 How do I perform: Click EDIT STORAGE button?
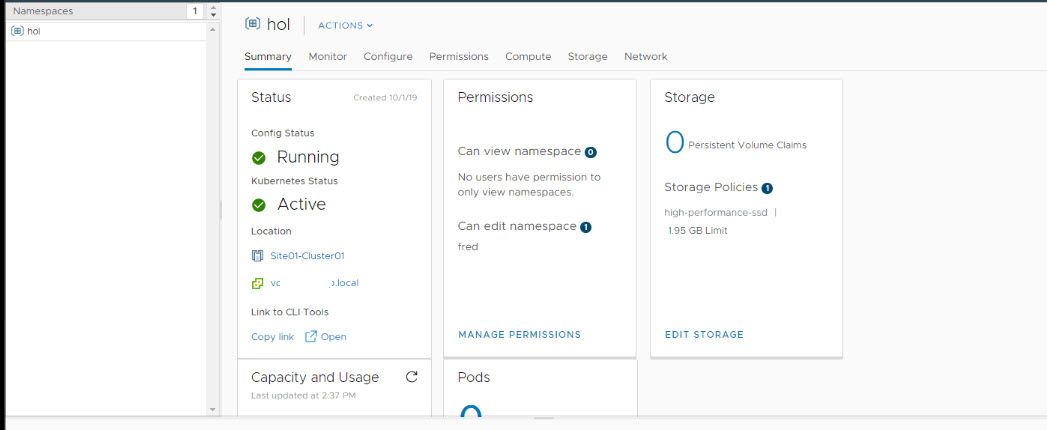coord(704,335)
